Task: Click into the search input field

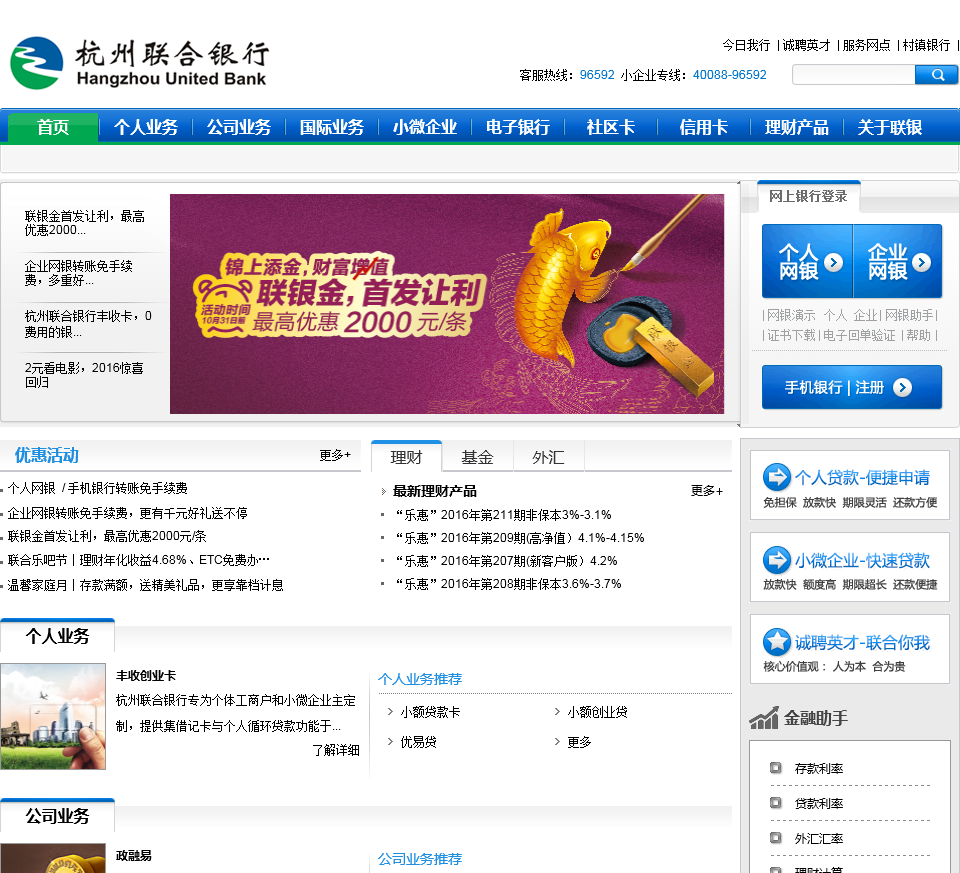Action: click(853, 75)
